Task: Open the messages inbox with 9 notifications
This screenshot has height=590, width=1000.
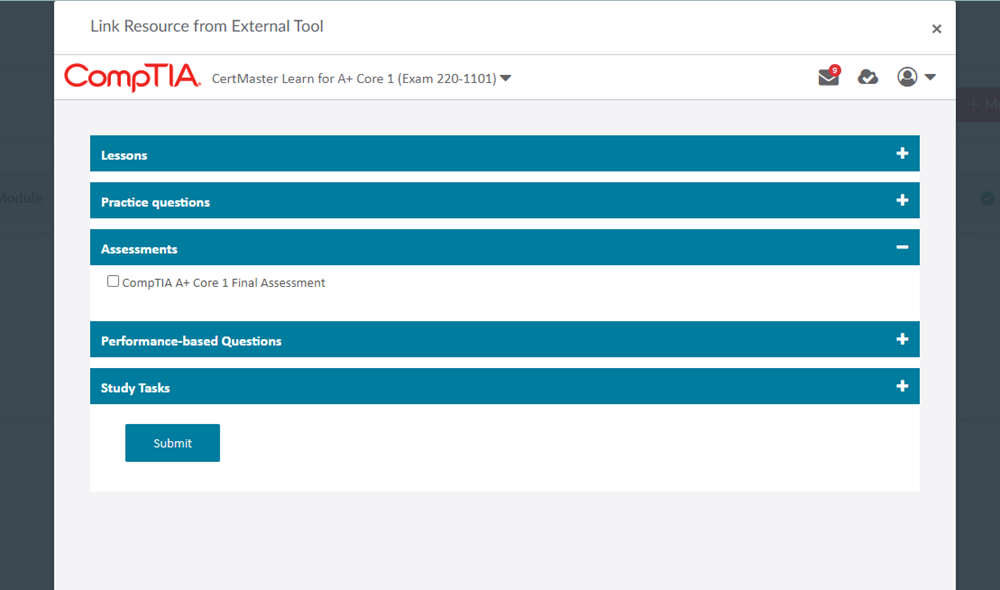Action: pyautogui.click(x=828, y=77)
